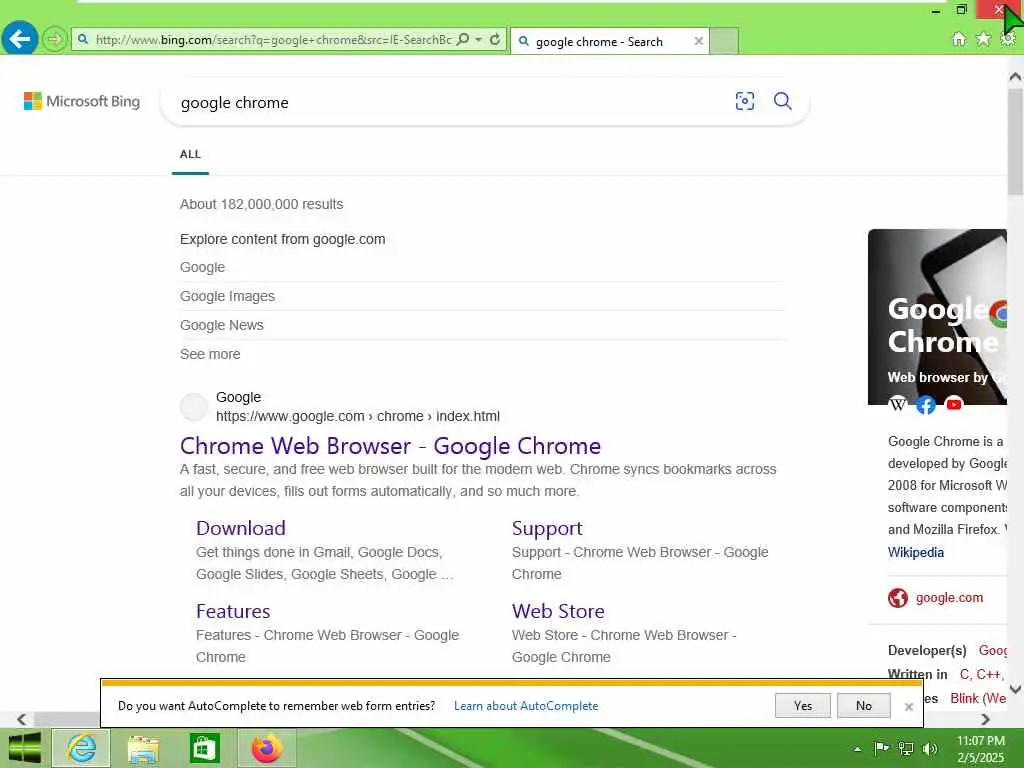Open the address bar dropdown arrow
The image size is (1024, 768).
pos(479,40)
